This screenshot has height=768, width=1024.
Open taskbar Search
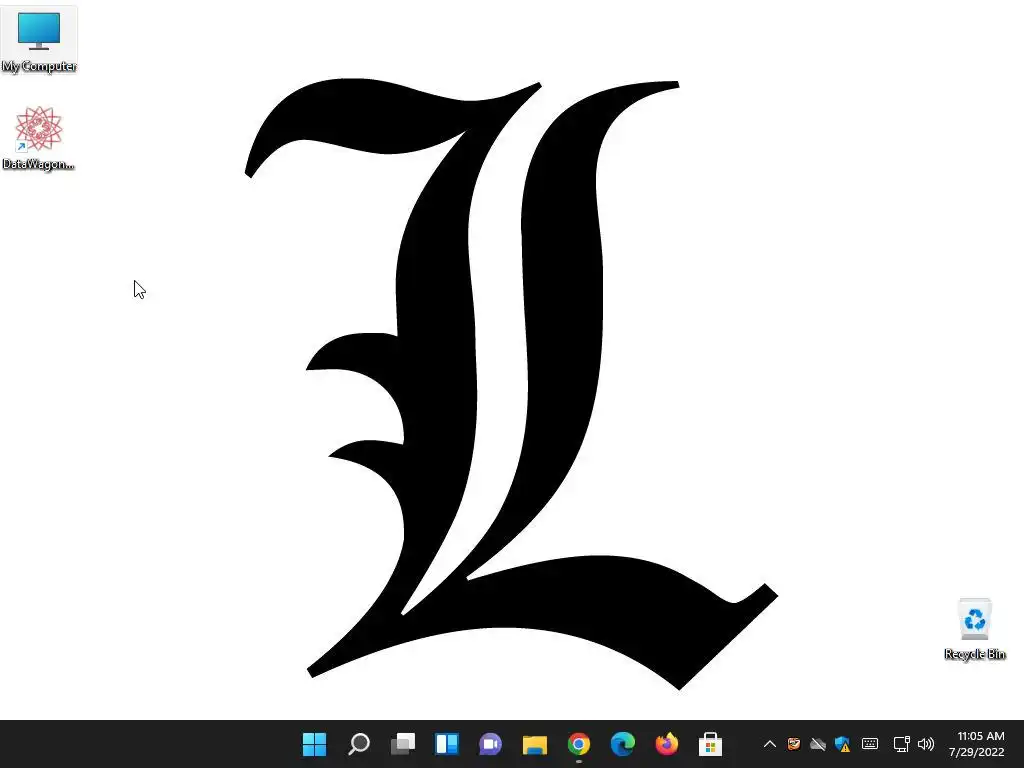point(359,744)
